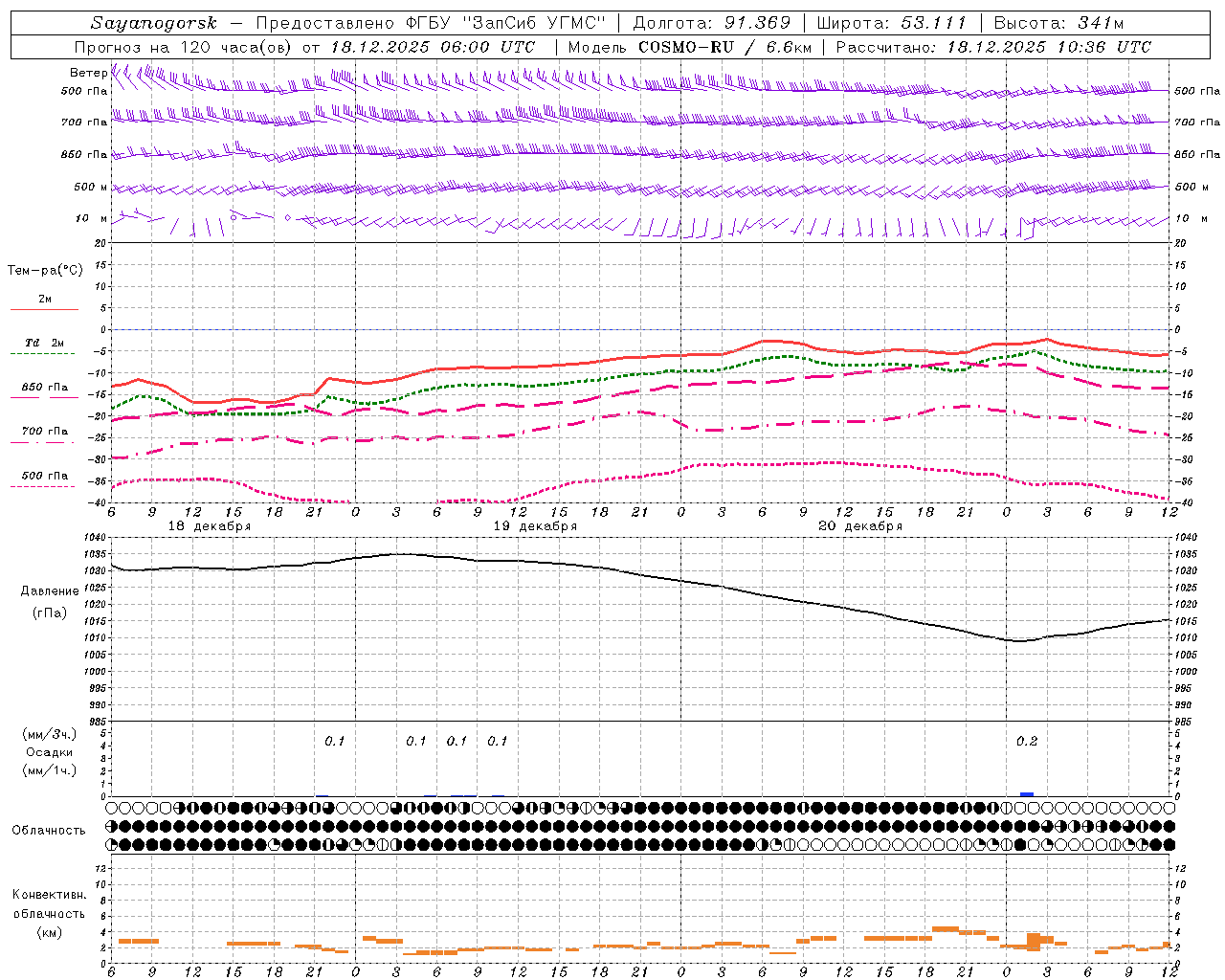Click the 18 декабря date label
1225x980 pixels.
tap(210, 526)
